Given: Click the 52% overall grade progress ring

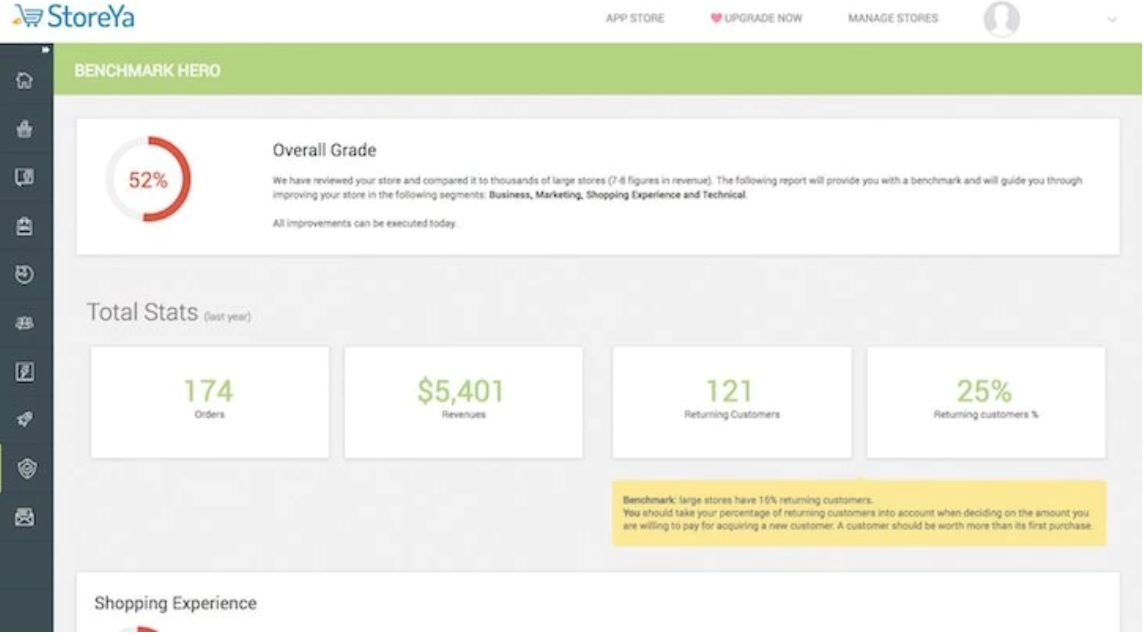Looking at the screenshot, I should click(x=148, y=181).
